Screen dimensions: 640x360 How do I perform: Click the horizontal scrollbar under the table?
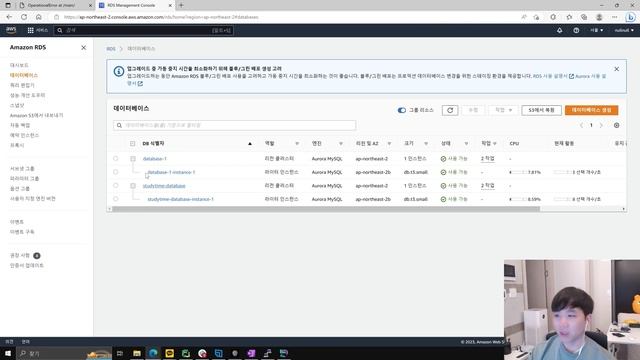click(326, 209)
